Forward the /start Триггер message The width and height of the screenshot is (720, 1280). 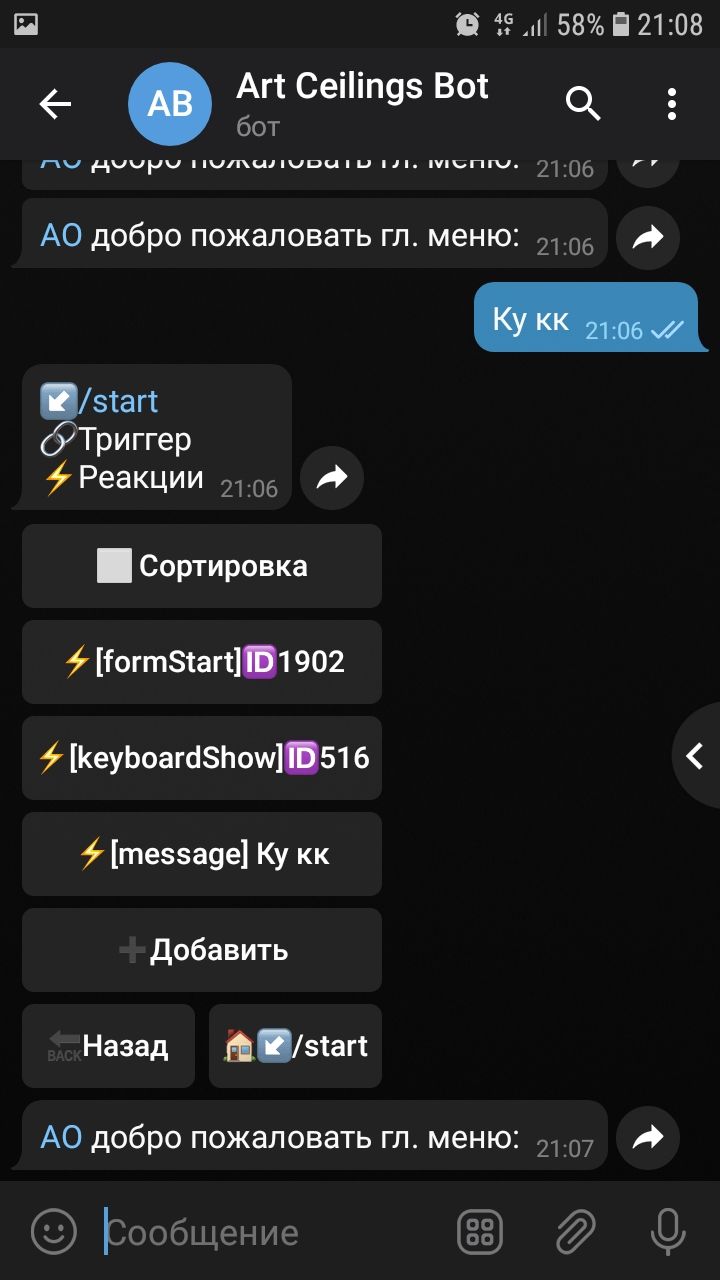click(332, 478)
